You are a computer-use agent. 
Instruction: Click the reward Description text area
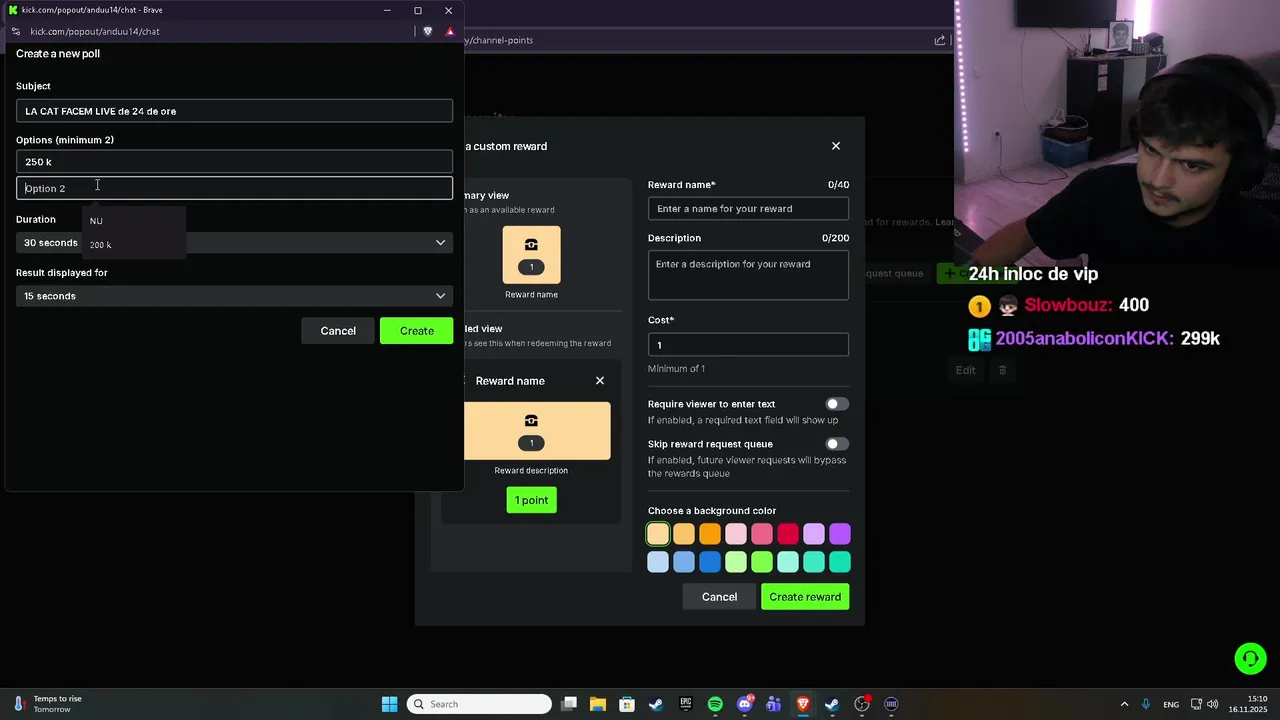[x=748, y=275]
